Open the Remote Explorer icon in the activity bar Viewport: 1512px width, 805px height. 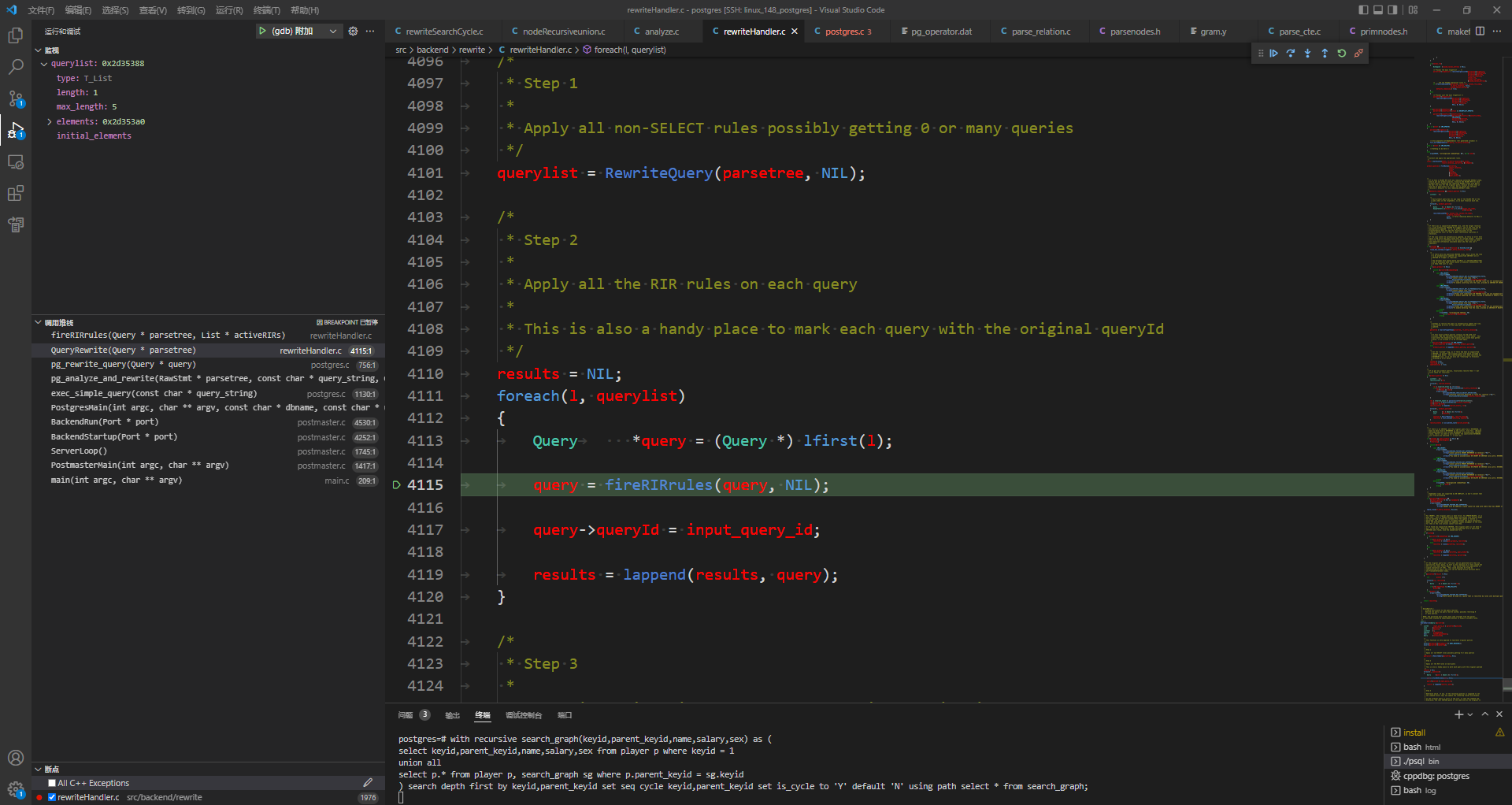[16, 161]
